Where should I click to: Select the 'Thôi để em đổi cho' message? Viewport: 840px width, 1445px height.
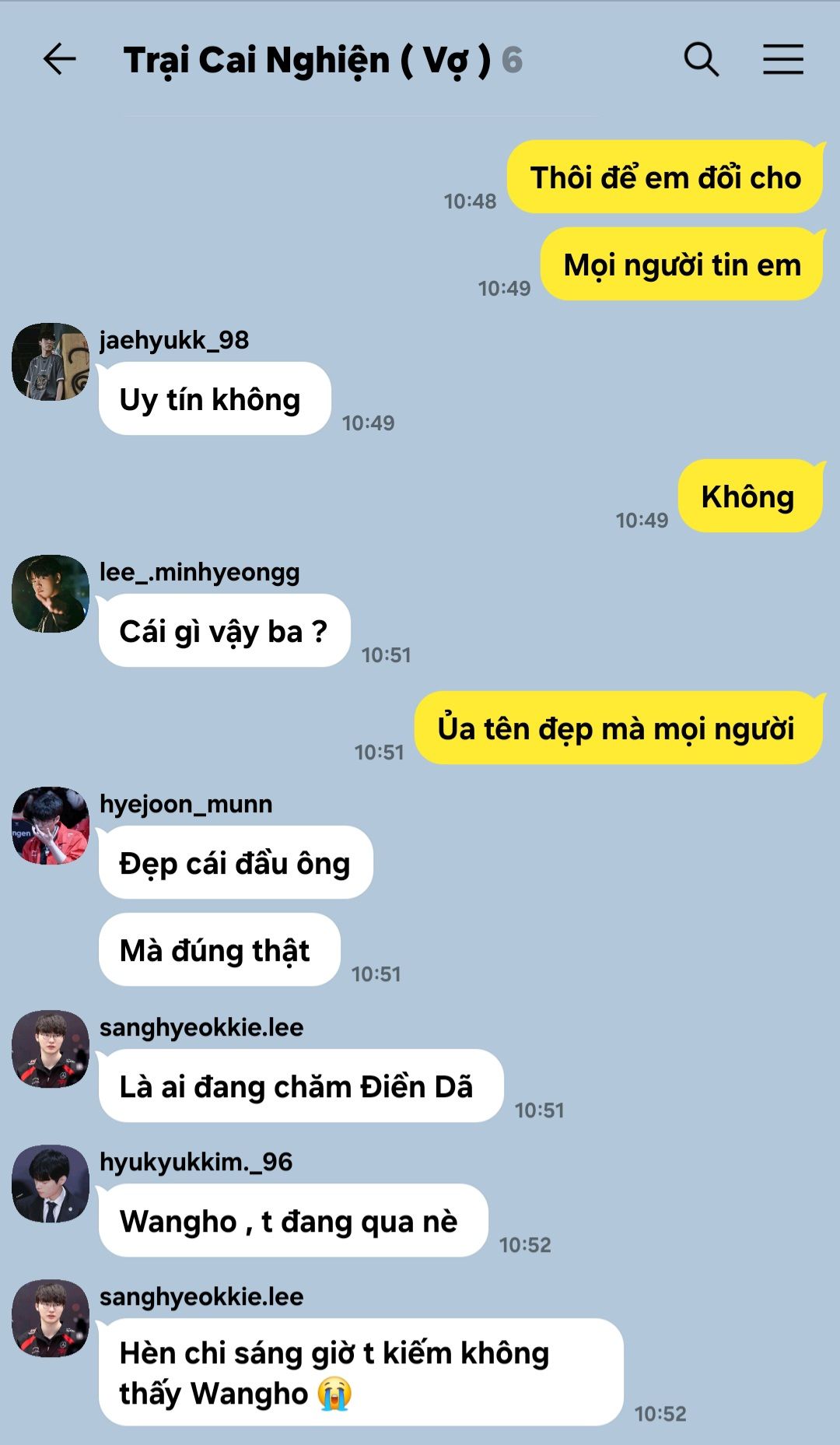[x=665, y=177]
